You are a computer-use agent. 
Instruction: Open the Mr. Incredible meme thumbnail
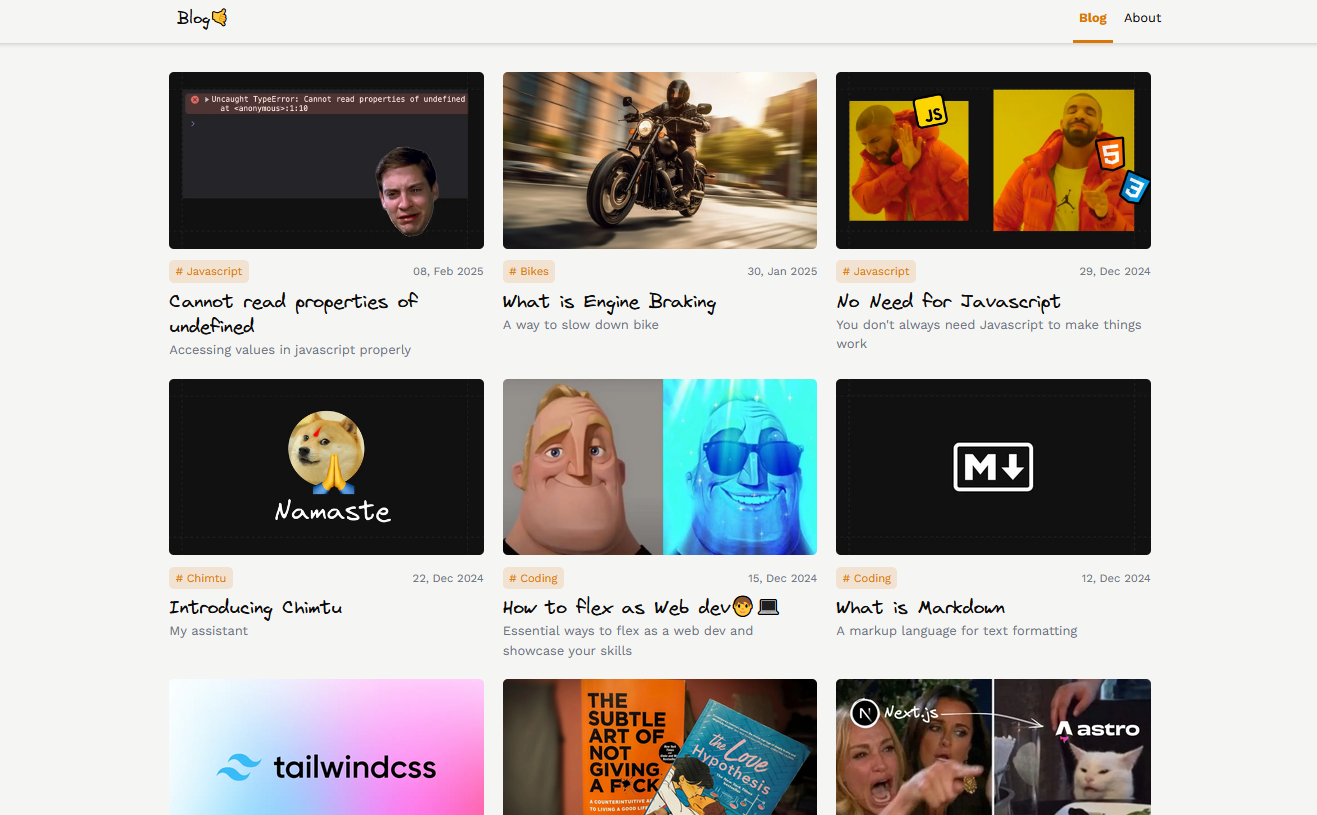[659, 467]
